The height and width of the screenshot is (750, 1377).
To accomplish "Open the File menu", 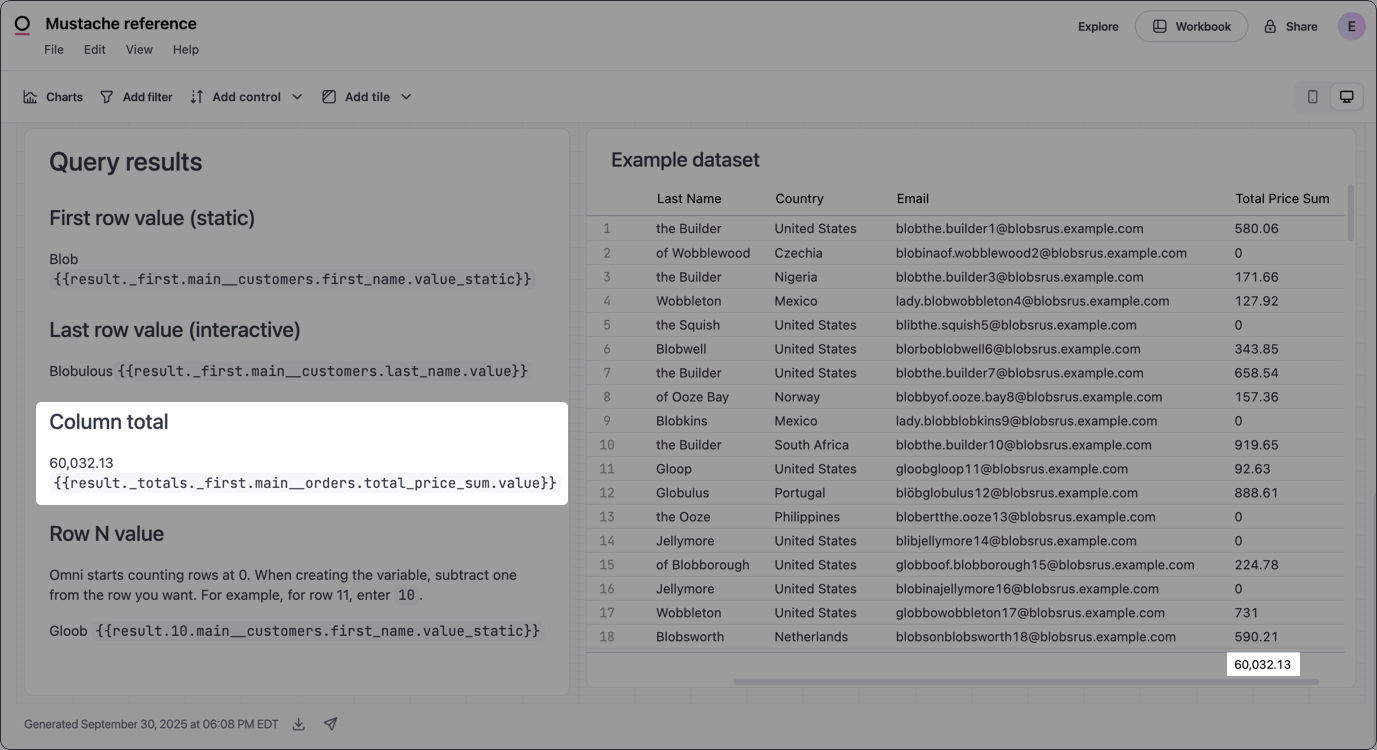I will 53,48.
